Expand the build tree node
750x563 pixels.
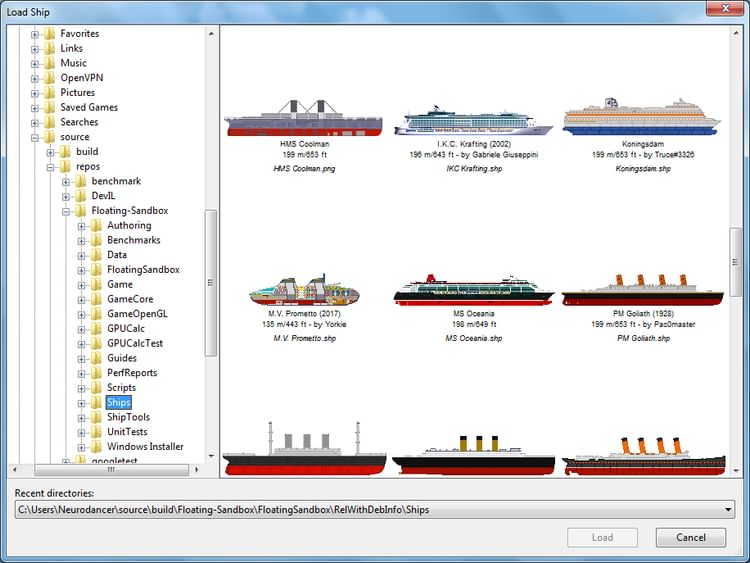tap(50, 153)
